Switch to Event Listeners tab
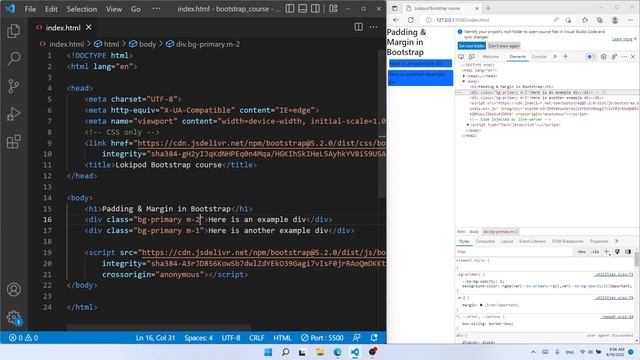Image resolution: width=640 pixels, height=360 pixels. click(x=532, y=241)
